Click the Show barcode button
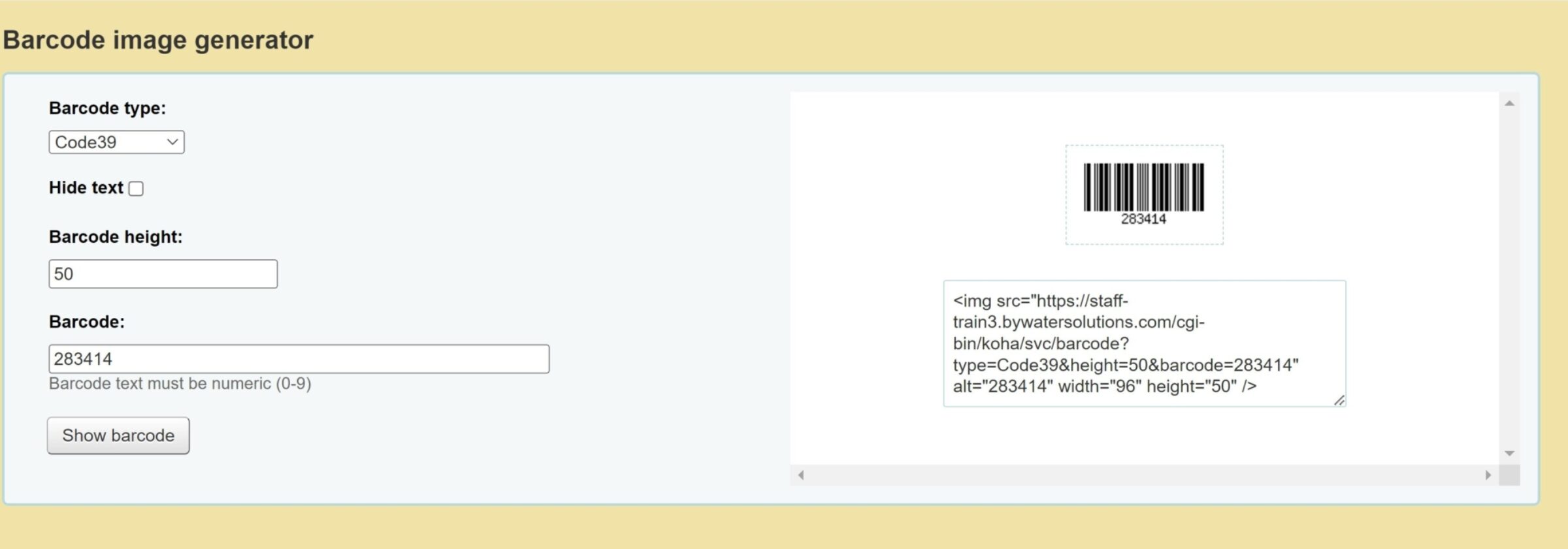Screen dimensions: 1568x549 118,436
